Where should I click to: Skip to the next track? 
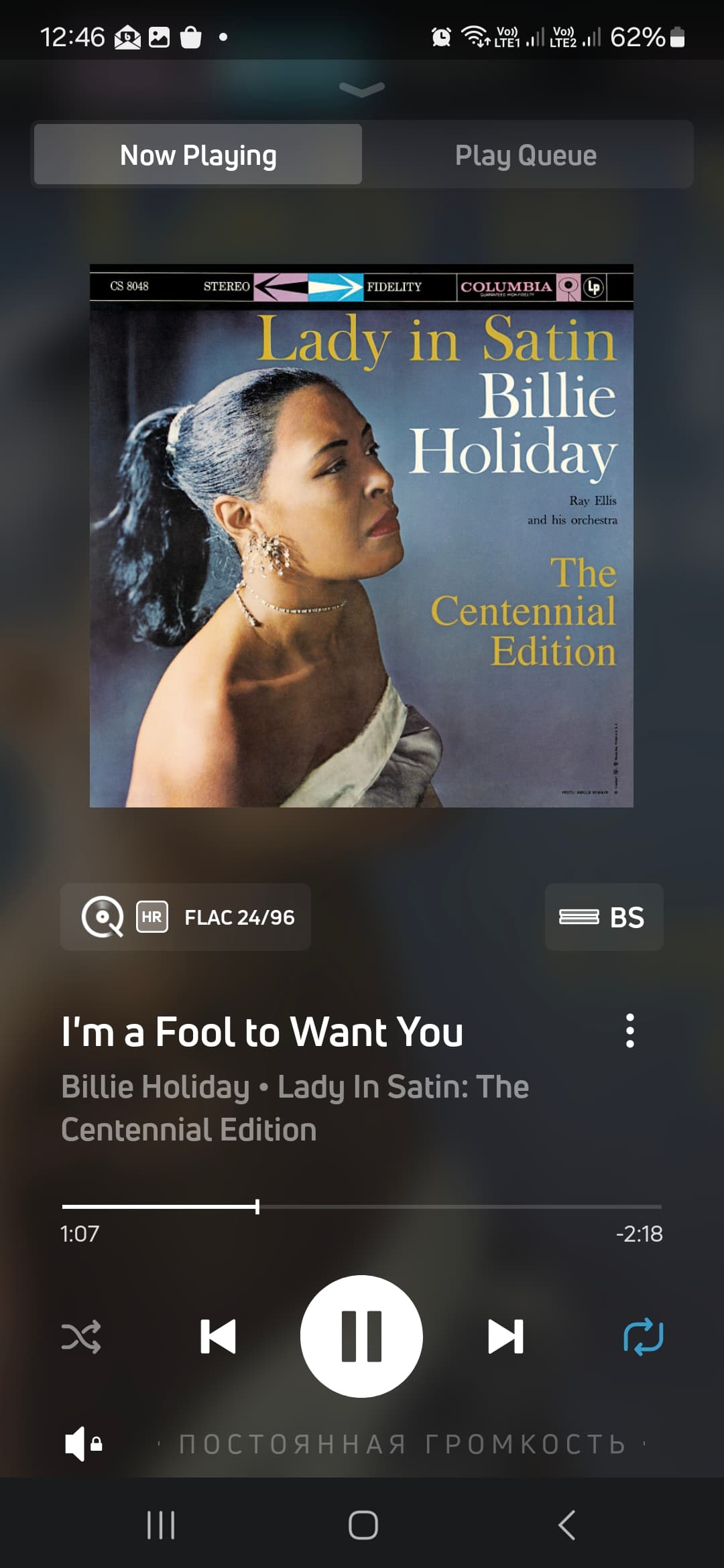tap(506, 1336)
